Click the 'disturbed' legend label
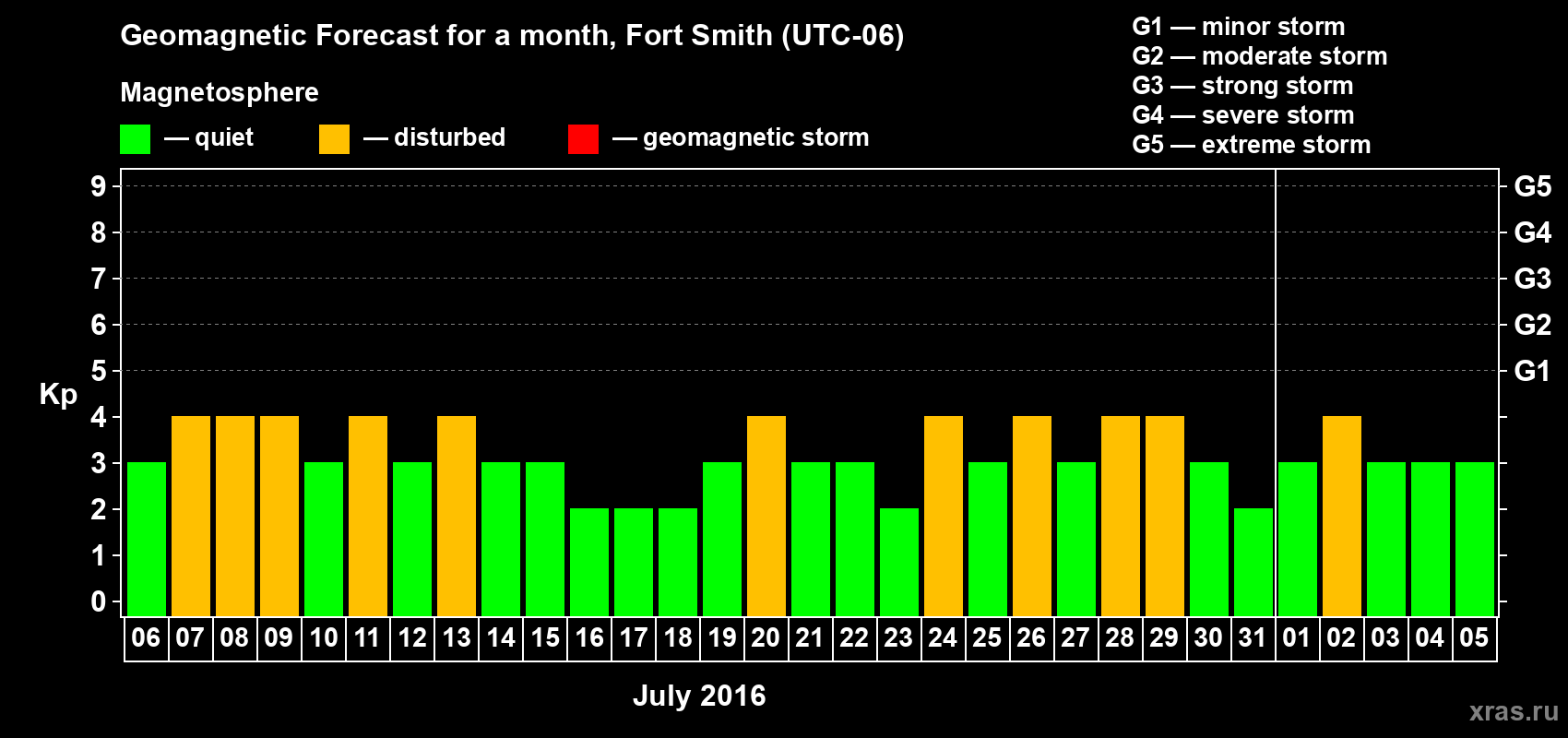The height and width of the screenshot is (738, 1568). point(449,137)
